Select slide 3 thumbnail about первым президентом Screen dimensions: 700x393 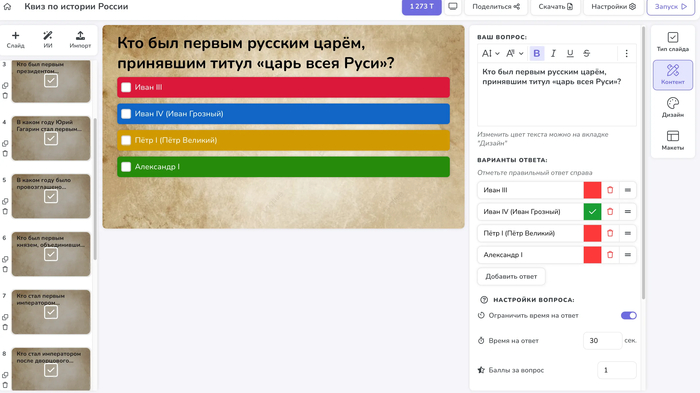[51, 81]
